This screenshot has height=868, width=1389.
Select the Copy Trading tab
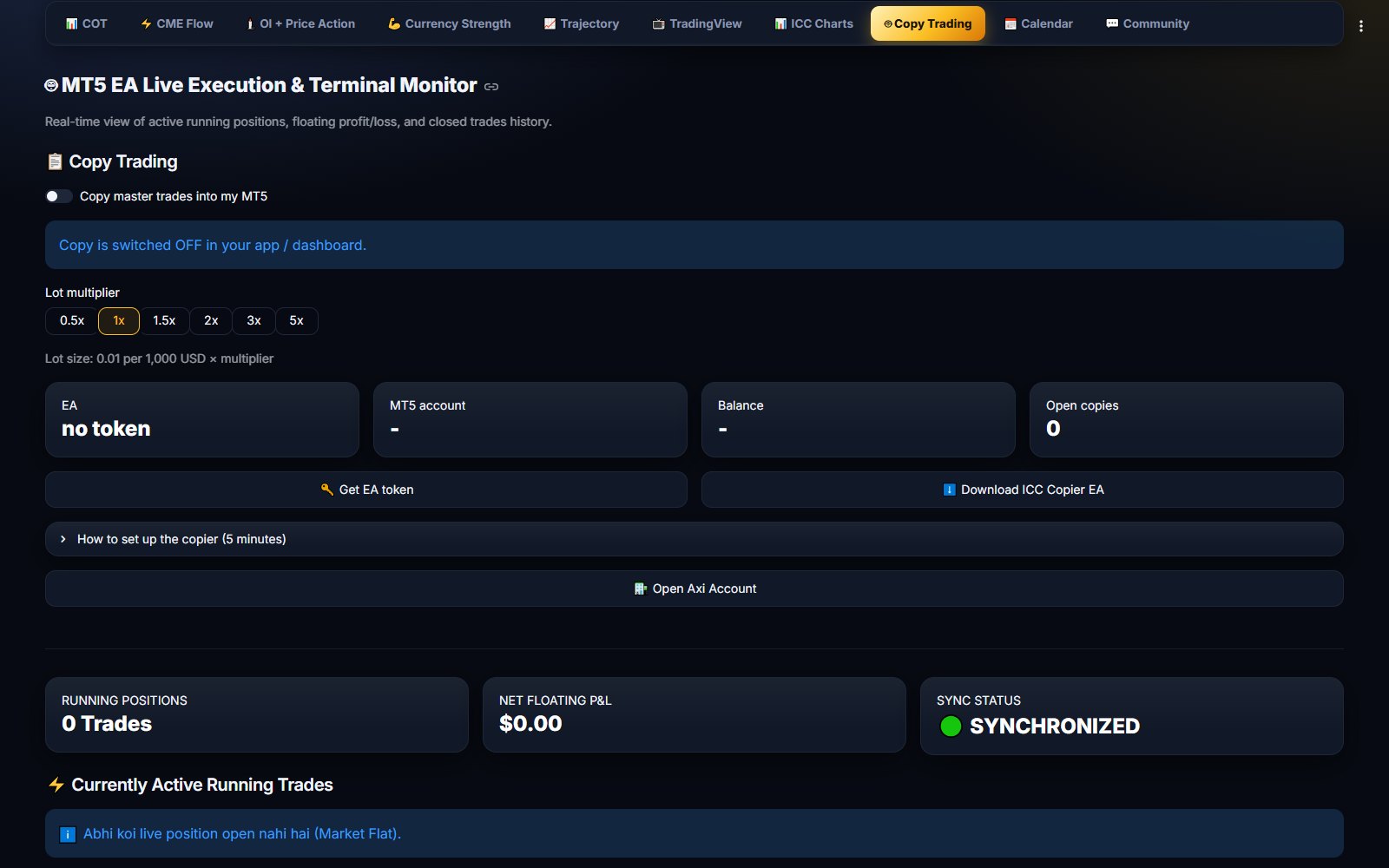click(x=928, y=23)
